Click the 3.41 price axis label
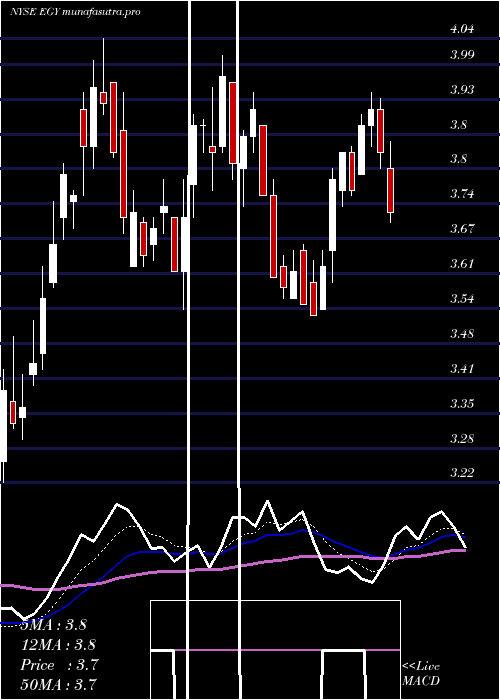The width and height of the screenshot is (500, 700). pos(462,368)
